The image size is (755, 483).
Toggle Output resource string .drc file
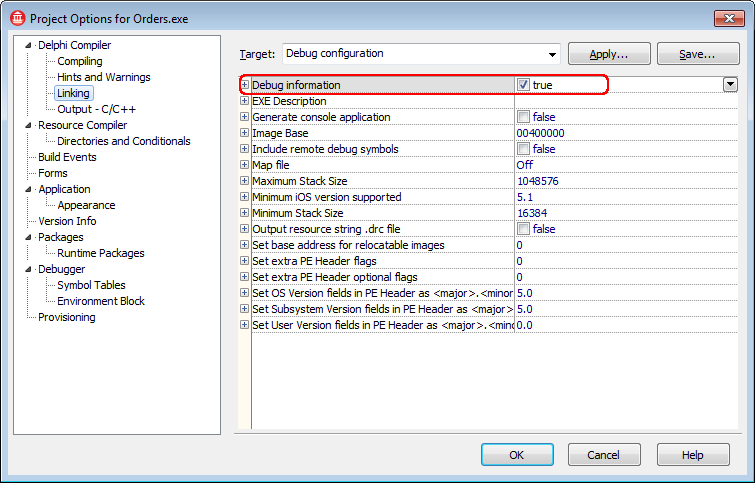(523, 229)
